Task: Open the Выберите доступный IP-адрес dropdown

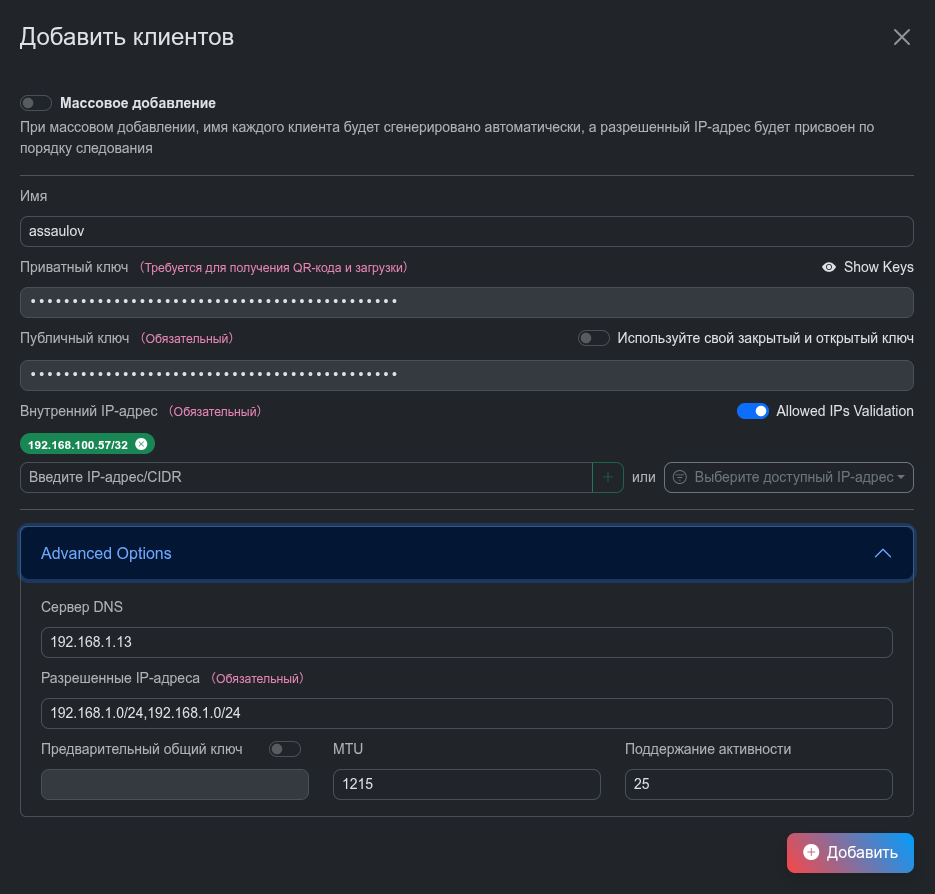Action: click(788, 477)
